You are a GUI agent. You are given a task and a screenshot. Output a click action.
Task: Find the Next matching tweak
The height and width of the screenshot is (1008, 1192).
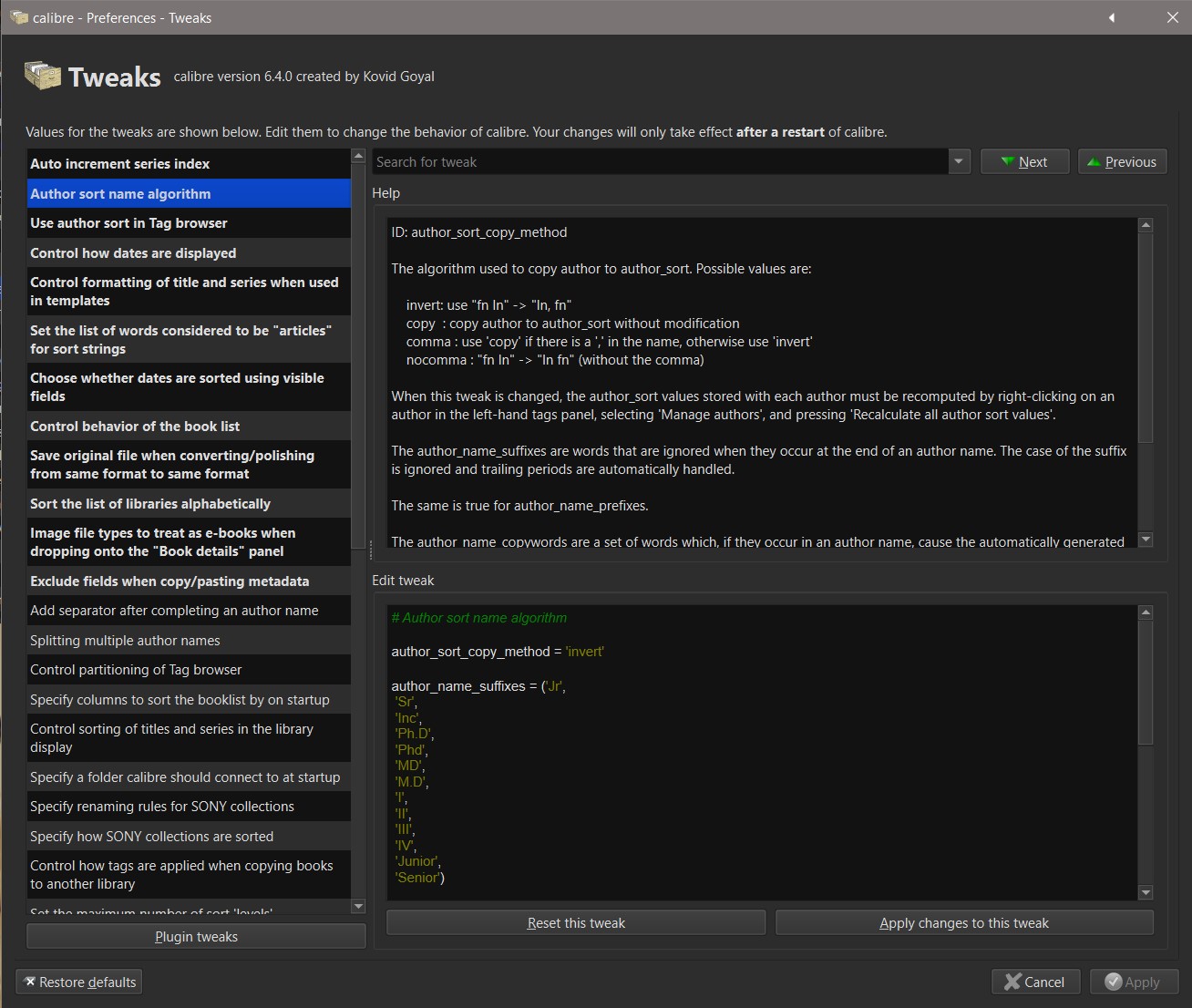coord(1024,162)
